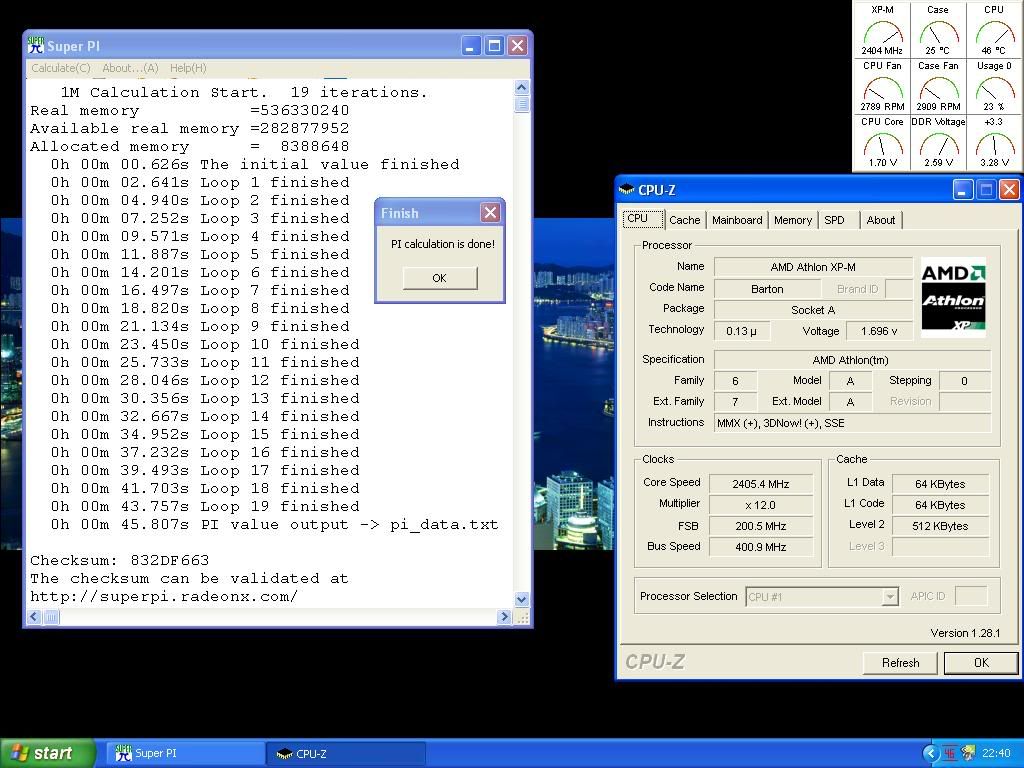
Task: Expand hidden system tray icons arrow
Action: (931, 754)
